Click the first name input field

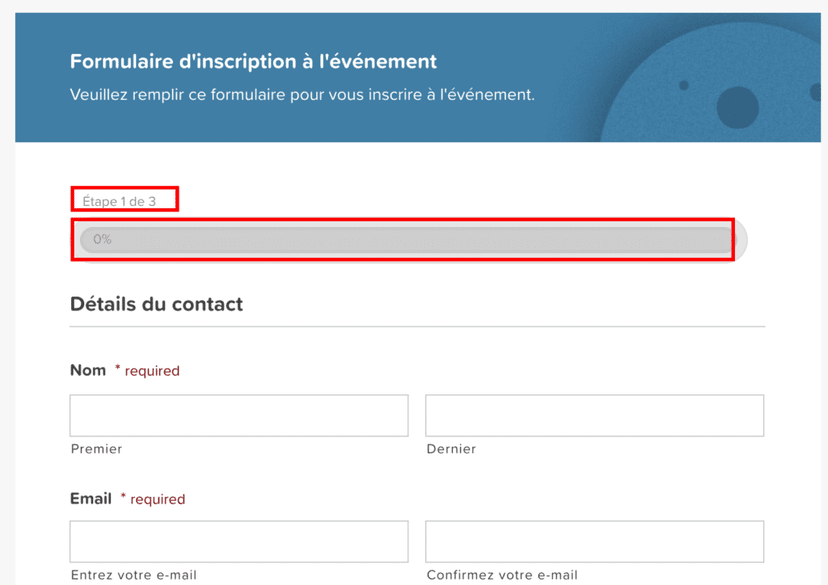point(239,415)
